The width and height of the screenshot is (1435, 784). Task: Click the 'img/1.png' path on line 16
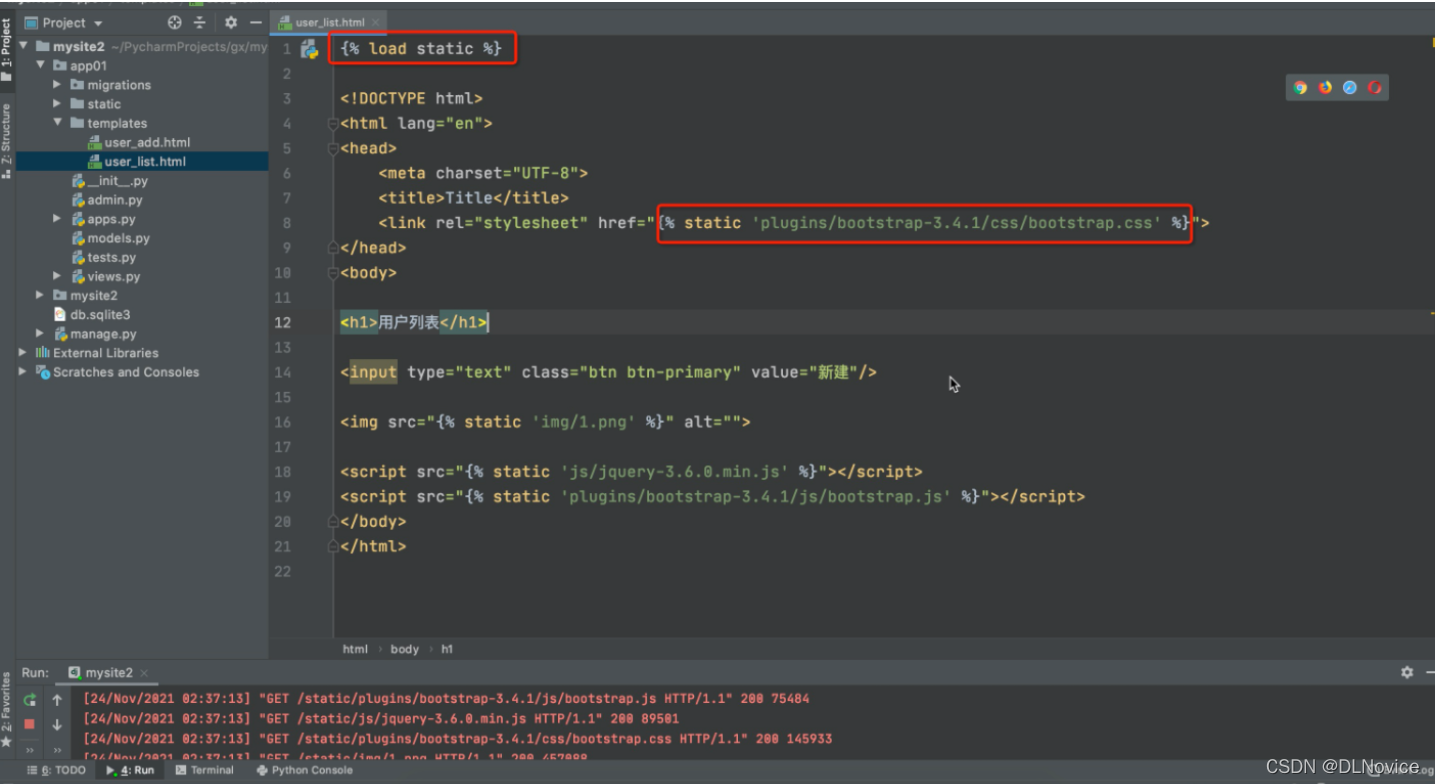coord(587,422)
